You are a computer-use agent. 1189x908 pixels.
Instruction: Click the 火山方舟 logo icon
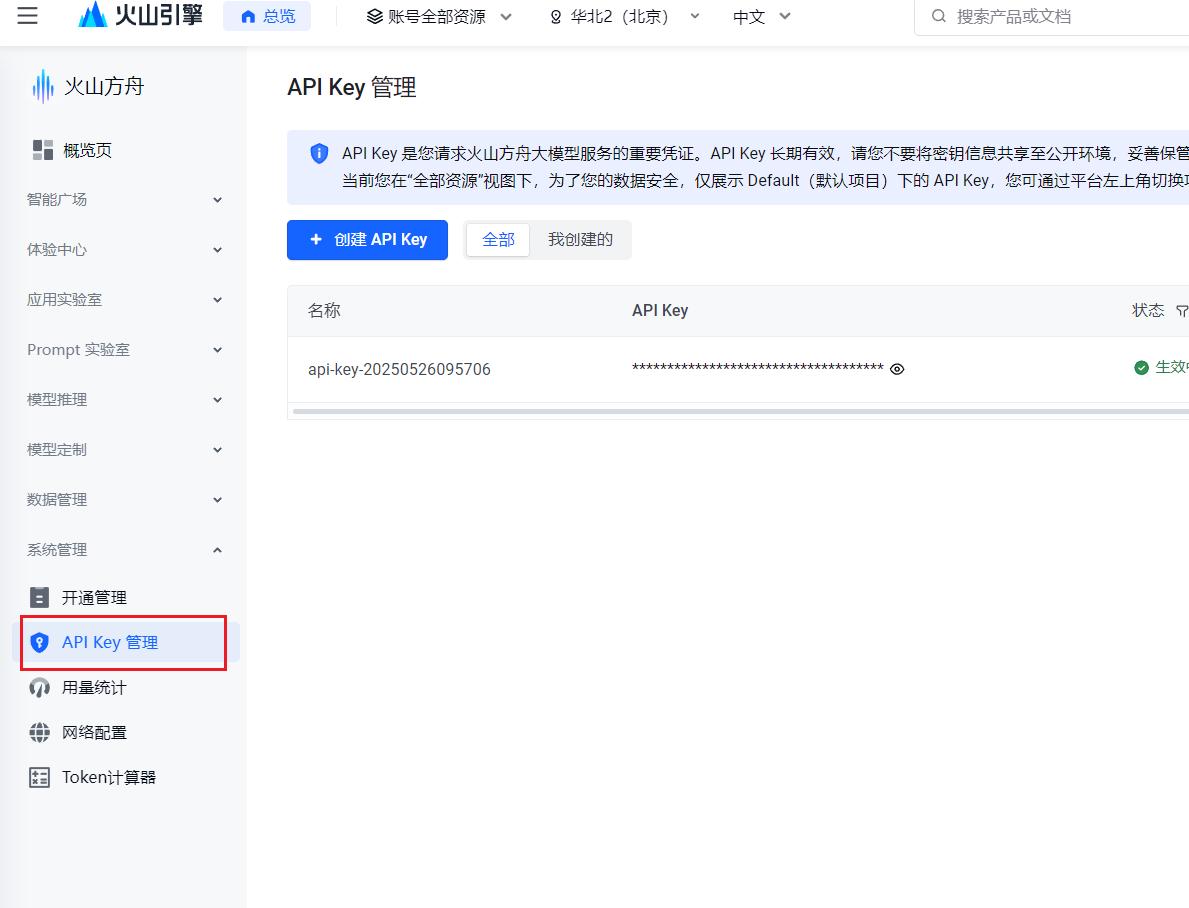click(x=38, y=86)
